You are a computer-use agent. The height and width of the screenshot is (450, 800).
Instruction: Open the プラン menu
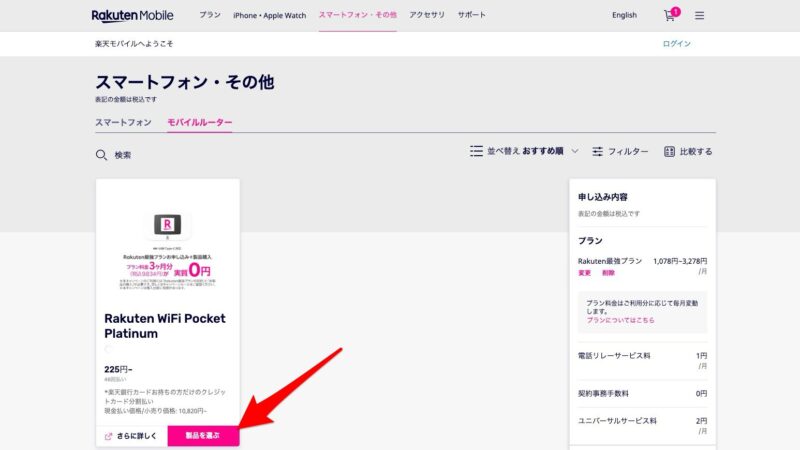click(x=210, y=15)
